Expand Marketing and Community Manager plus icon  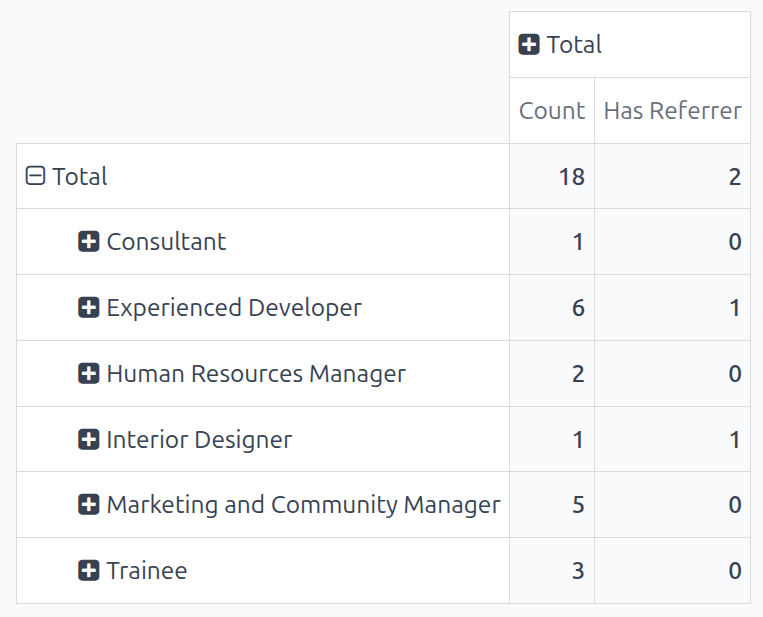89,505
